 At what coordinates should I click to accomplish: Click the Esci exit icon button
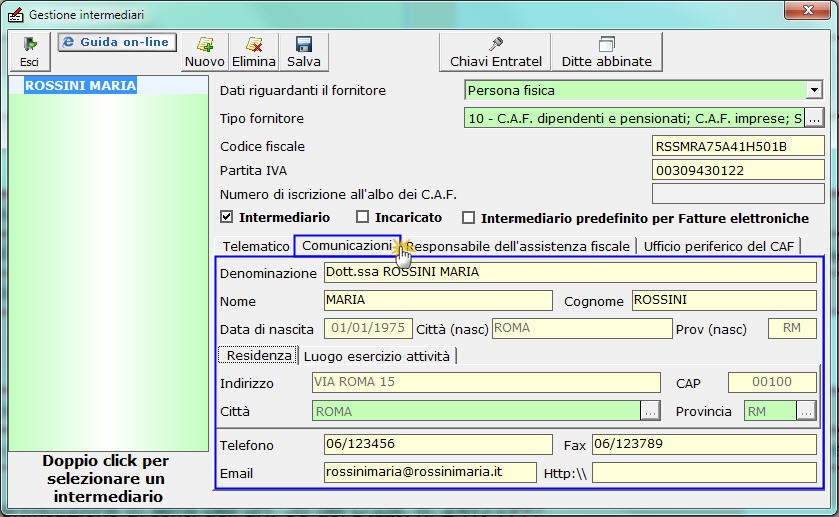pyautogui.click(x=29, y=52)
